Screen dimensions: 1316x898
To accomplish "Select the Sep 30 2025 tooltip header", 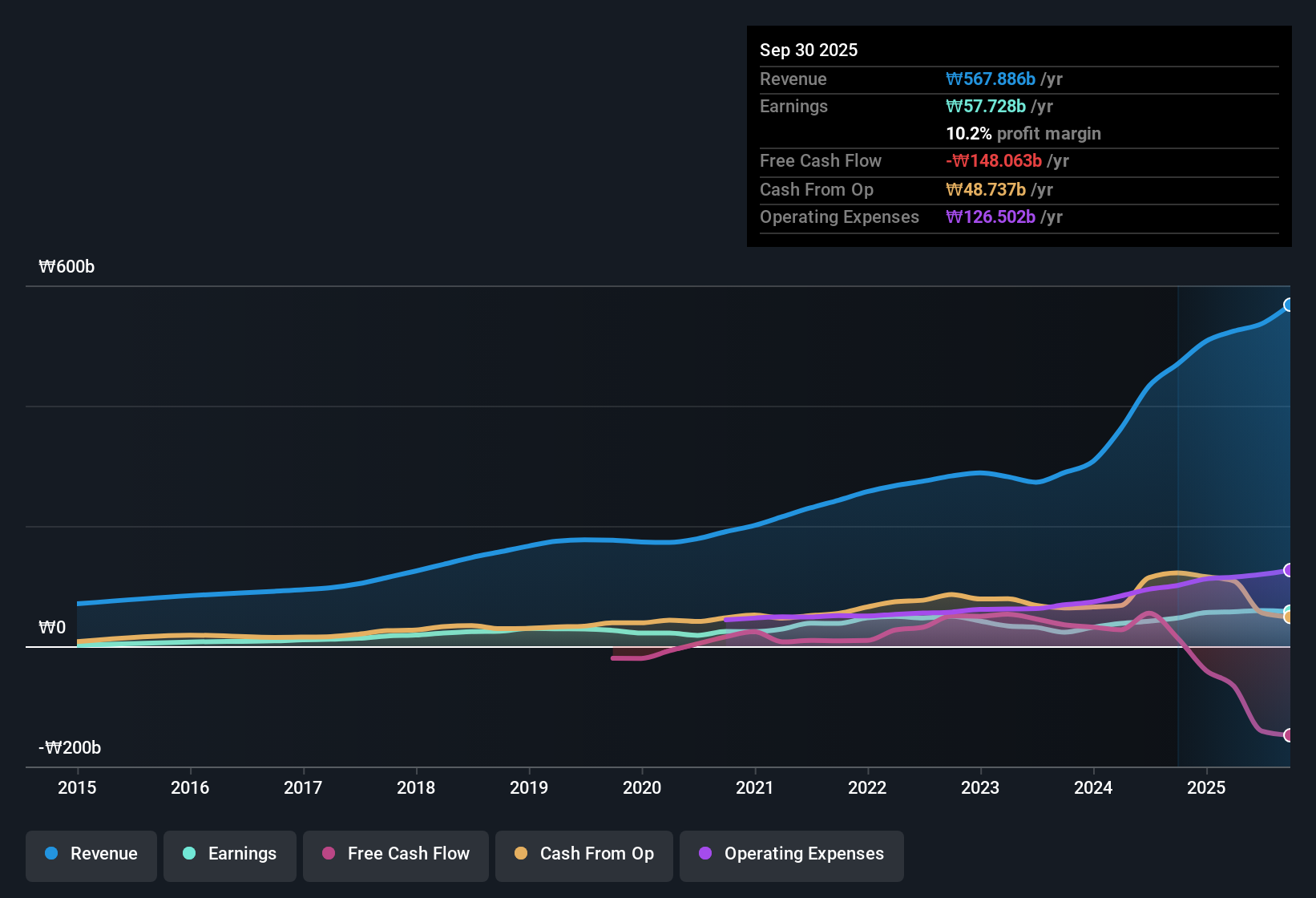I will click(809, 50).
